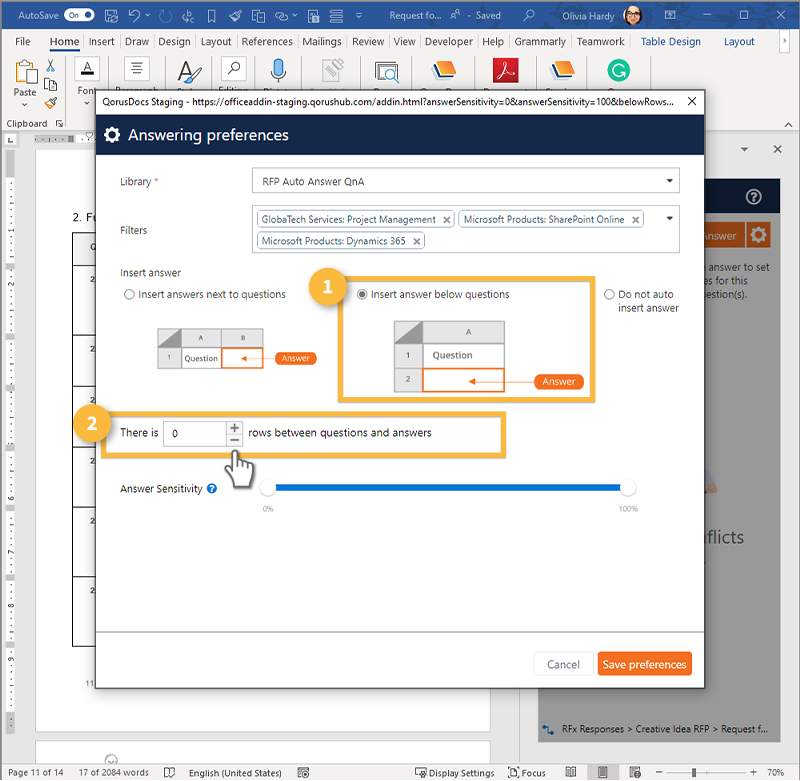Switch to the Mailings tab
800x781 pixels.
[321, 41]
